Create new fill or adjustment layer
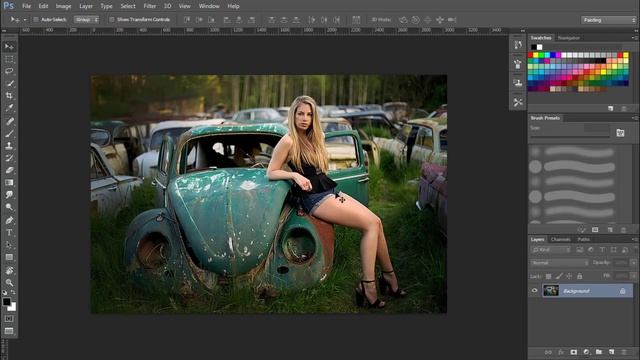This screenshot has height=360, width=640. [586, 352]
